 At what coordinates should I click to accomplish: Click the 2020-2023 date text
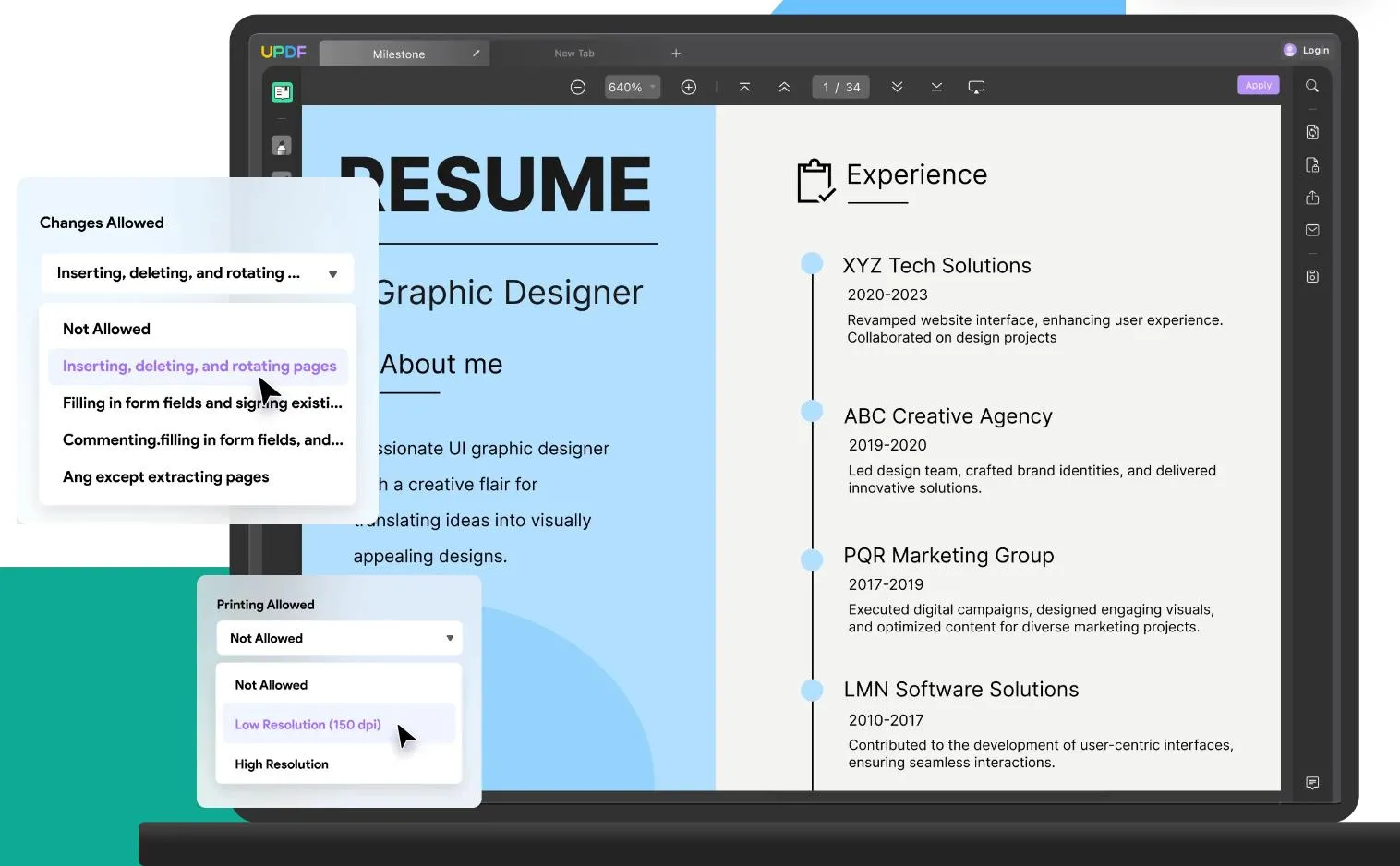887,295
